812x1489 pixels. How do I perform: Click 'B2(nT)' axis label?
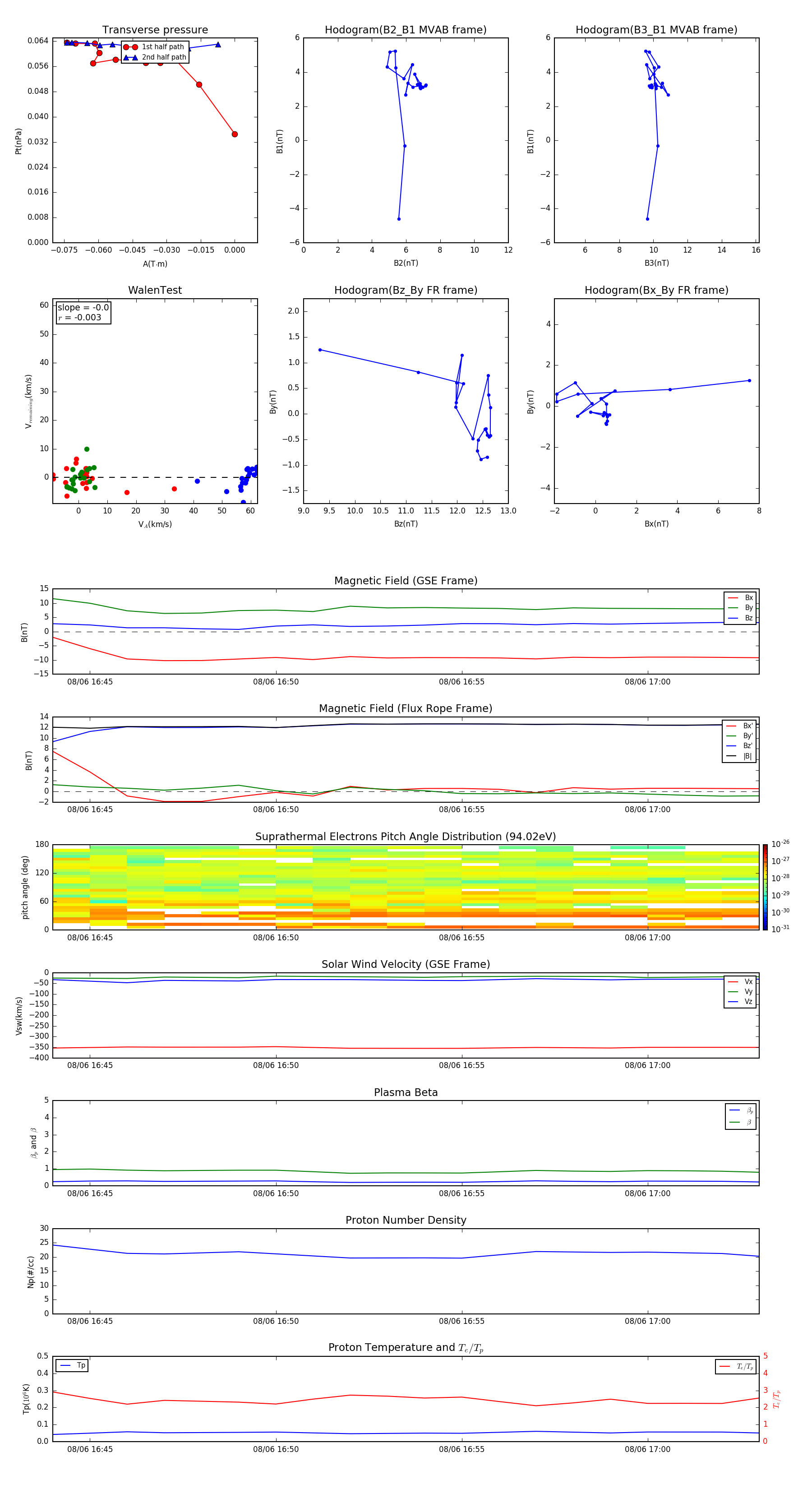406,263
